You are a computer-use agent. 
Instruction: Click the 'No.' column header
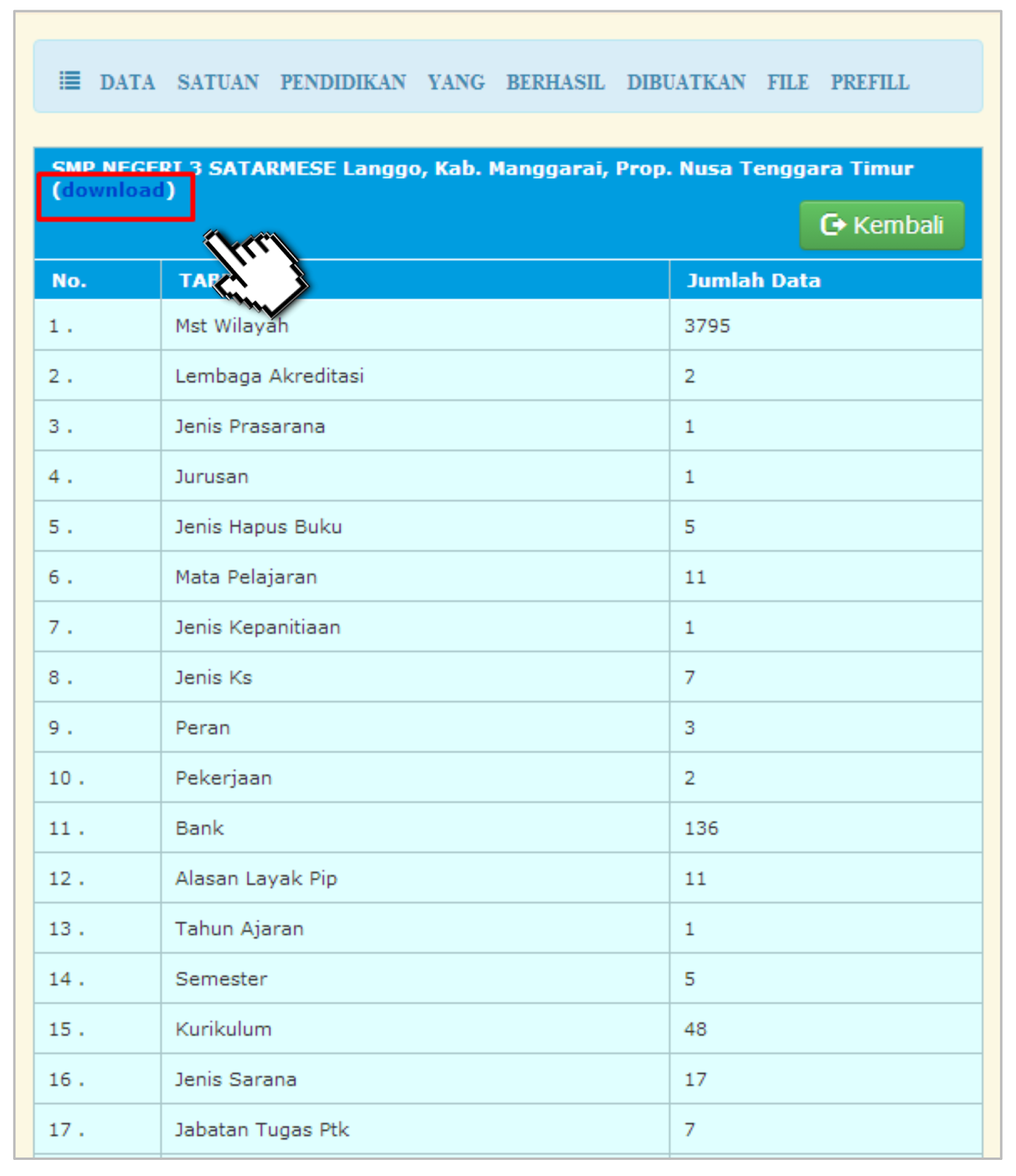point(69,281)
